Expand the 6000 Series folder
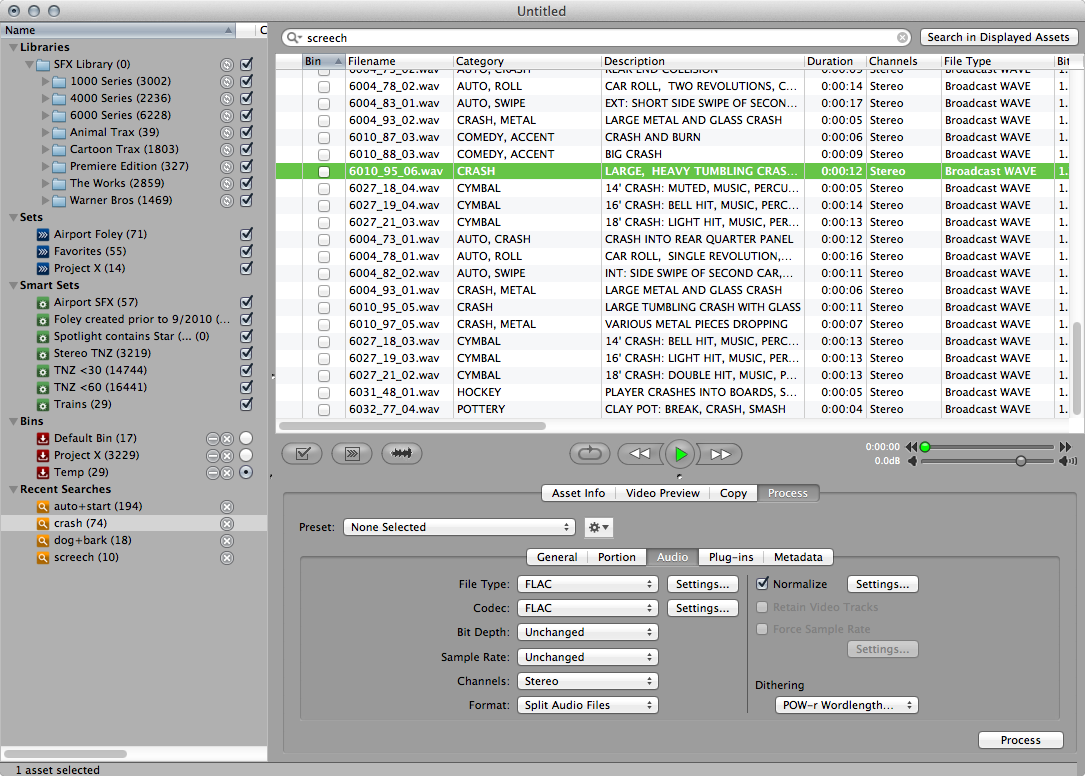 pyautogui.click(x=46, y=115)
